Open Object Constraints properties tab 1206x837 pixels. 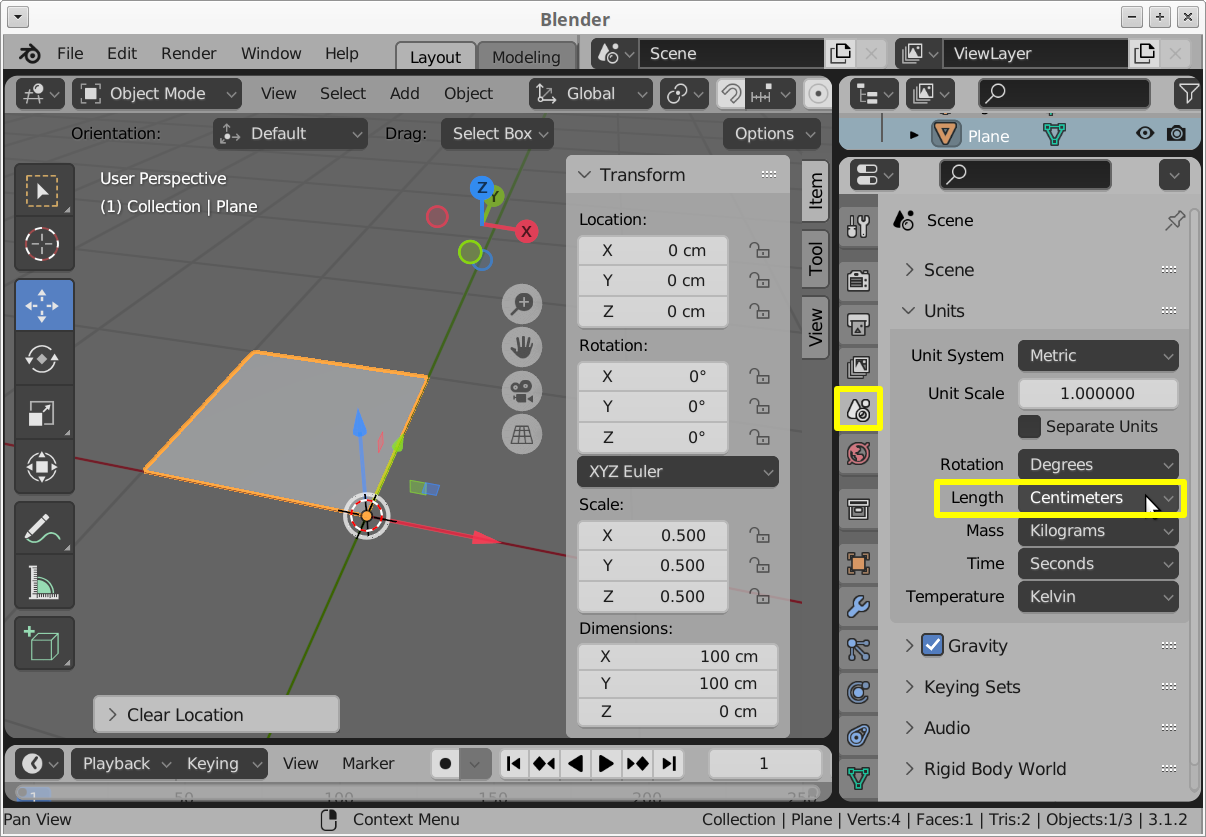[858, 735]
